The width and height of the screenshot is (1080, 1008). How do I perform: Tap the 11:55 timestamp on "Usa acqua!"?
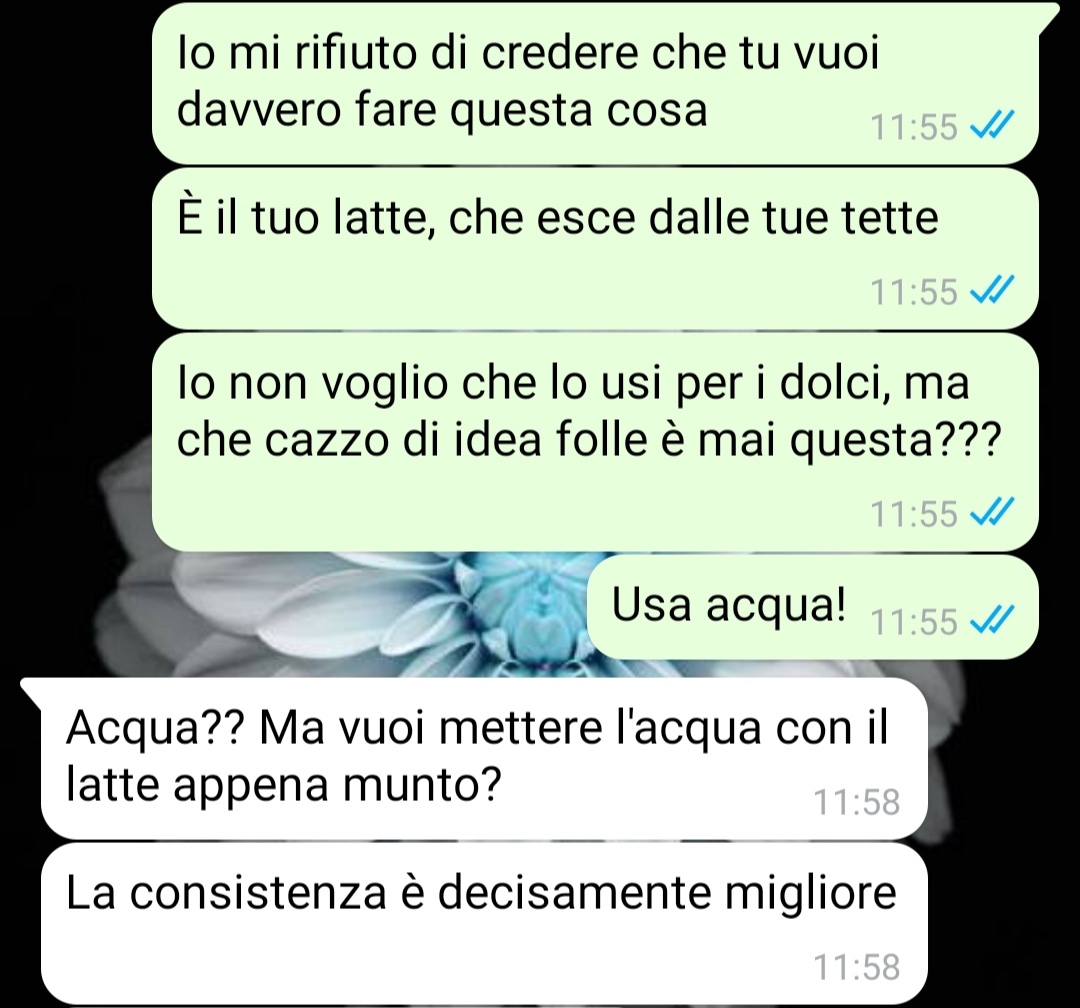(x=914, y=621)
